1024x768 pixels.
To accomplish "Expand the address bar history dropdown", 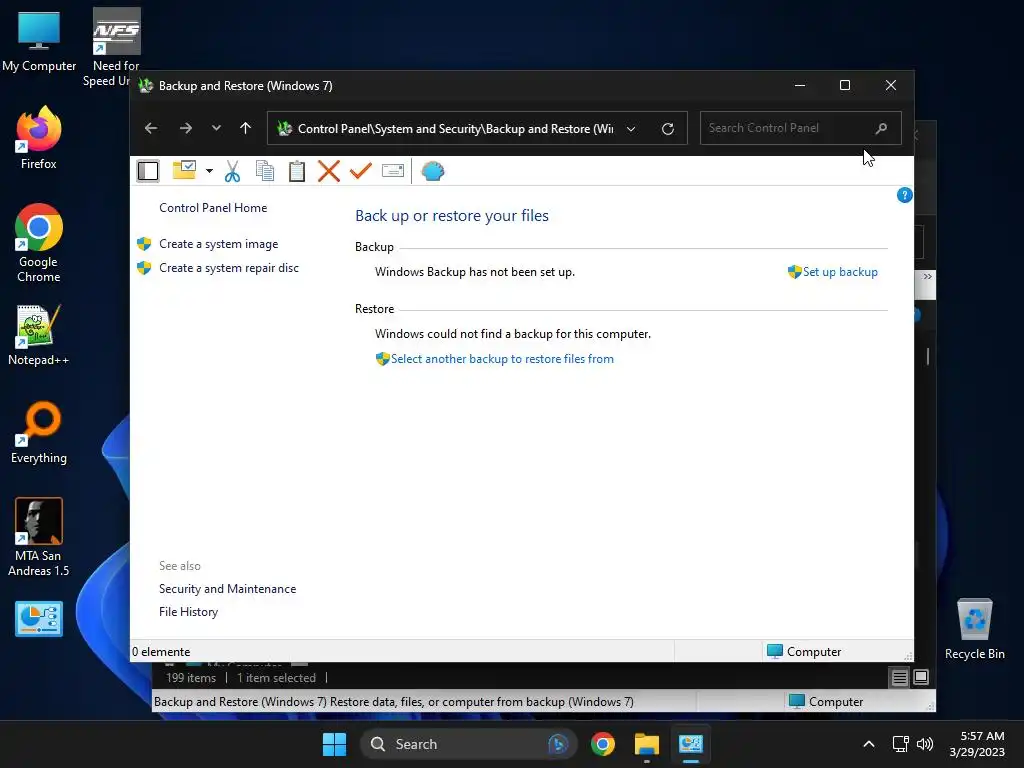I will [631, 129].
